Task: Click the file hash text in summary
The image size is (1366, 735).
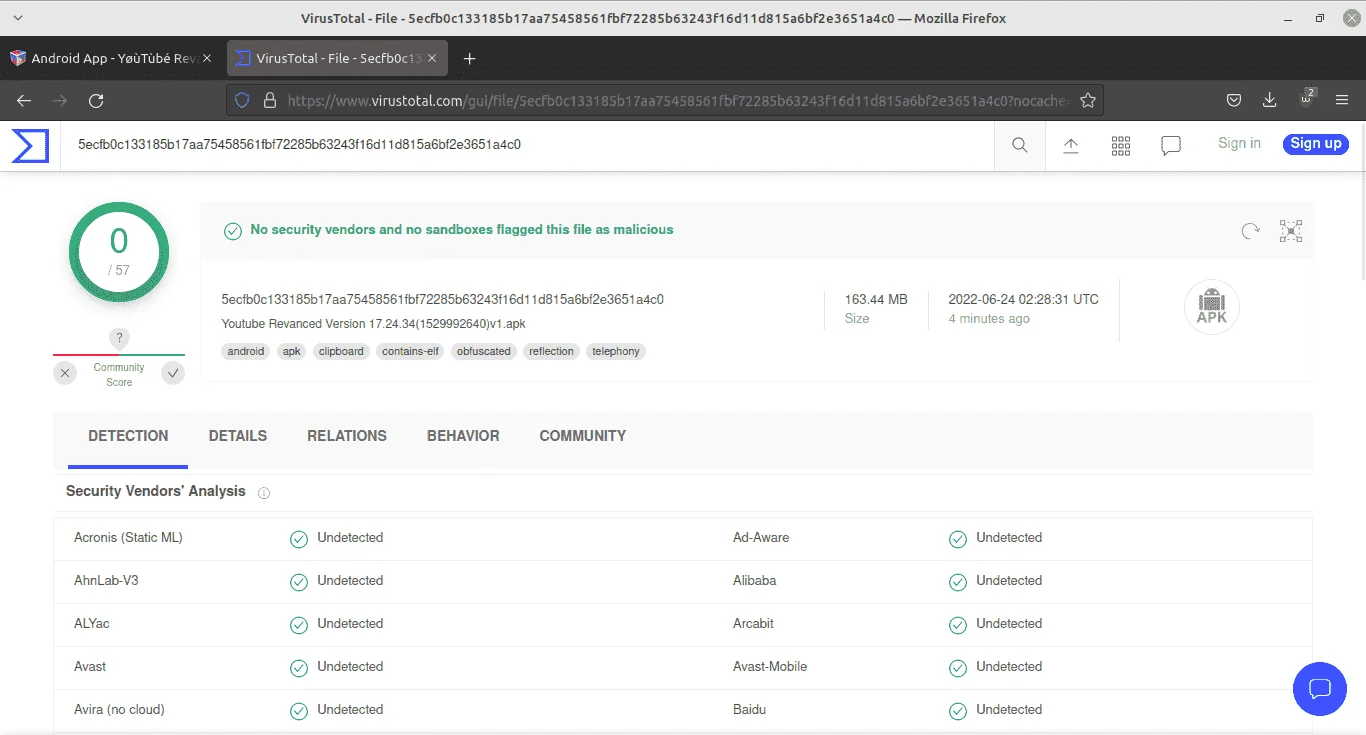Action: pyautogui.click(x=443, y=299)
